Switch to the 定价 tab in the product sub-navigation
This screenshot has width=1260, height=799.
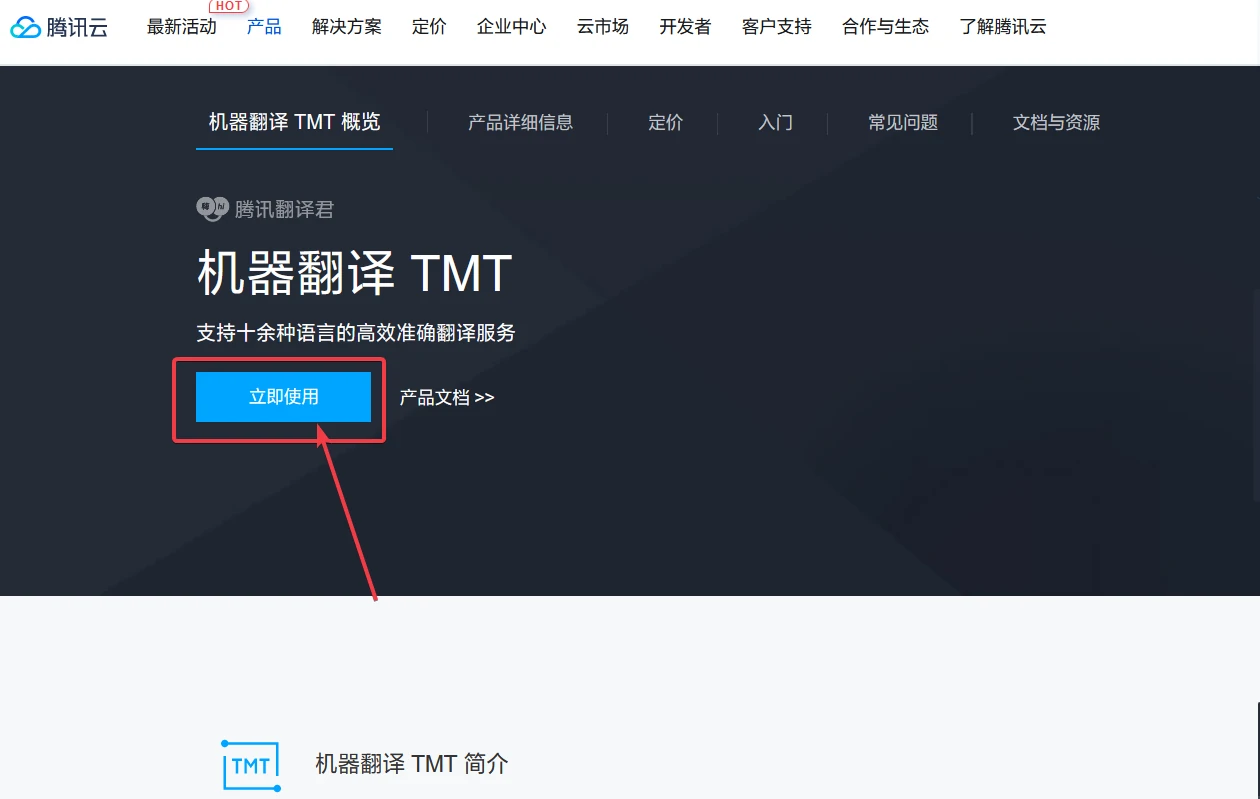[665, 122]
